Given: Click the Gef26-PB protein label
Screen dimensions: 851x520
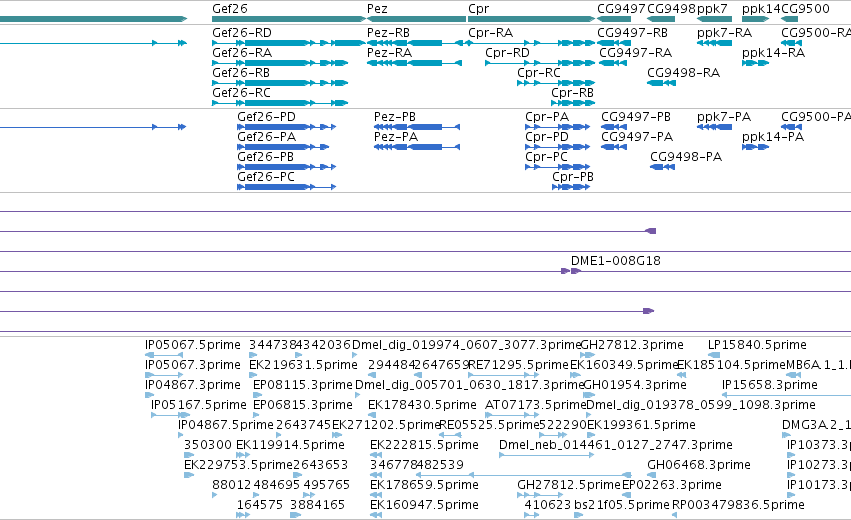Looking at the screenshot, I should point(265,157).
